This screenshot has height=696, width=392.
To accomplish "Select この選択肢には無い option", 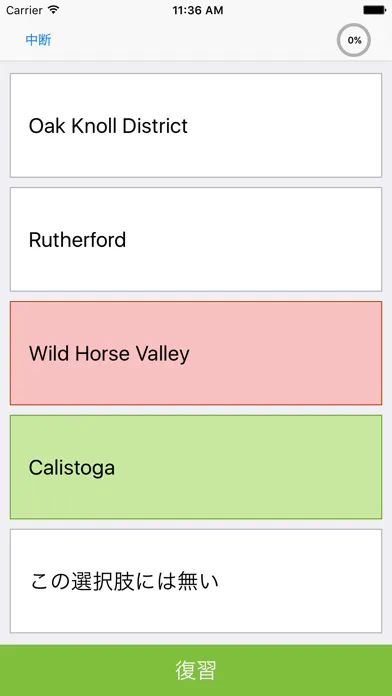I will 196,581.
